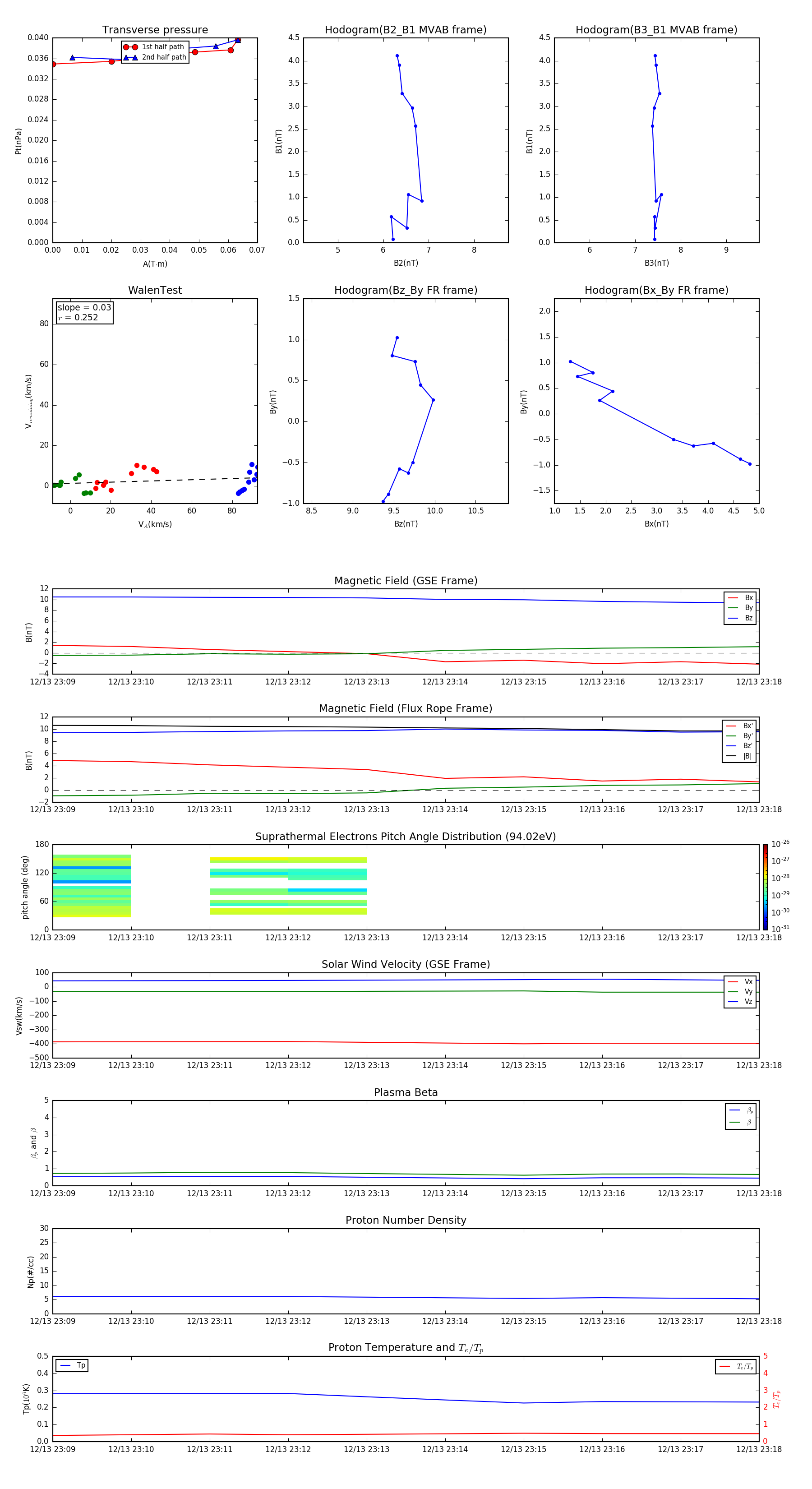The height and width of the screenshot is (1489, 812).
Task: Click the '12/13 23:13' tick under the GSE magnetic field plot
Action: [366, 682]
